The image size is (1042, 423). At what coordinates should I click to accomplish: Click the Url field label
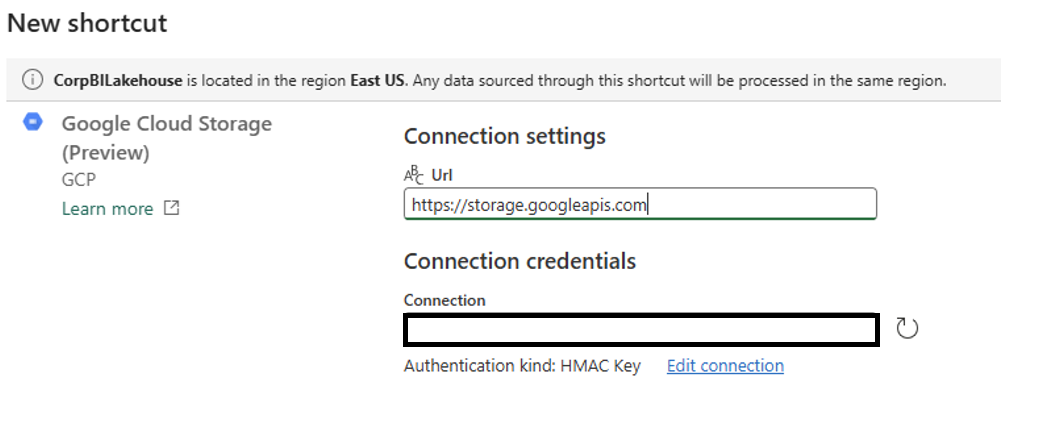tap(442, 175)
